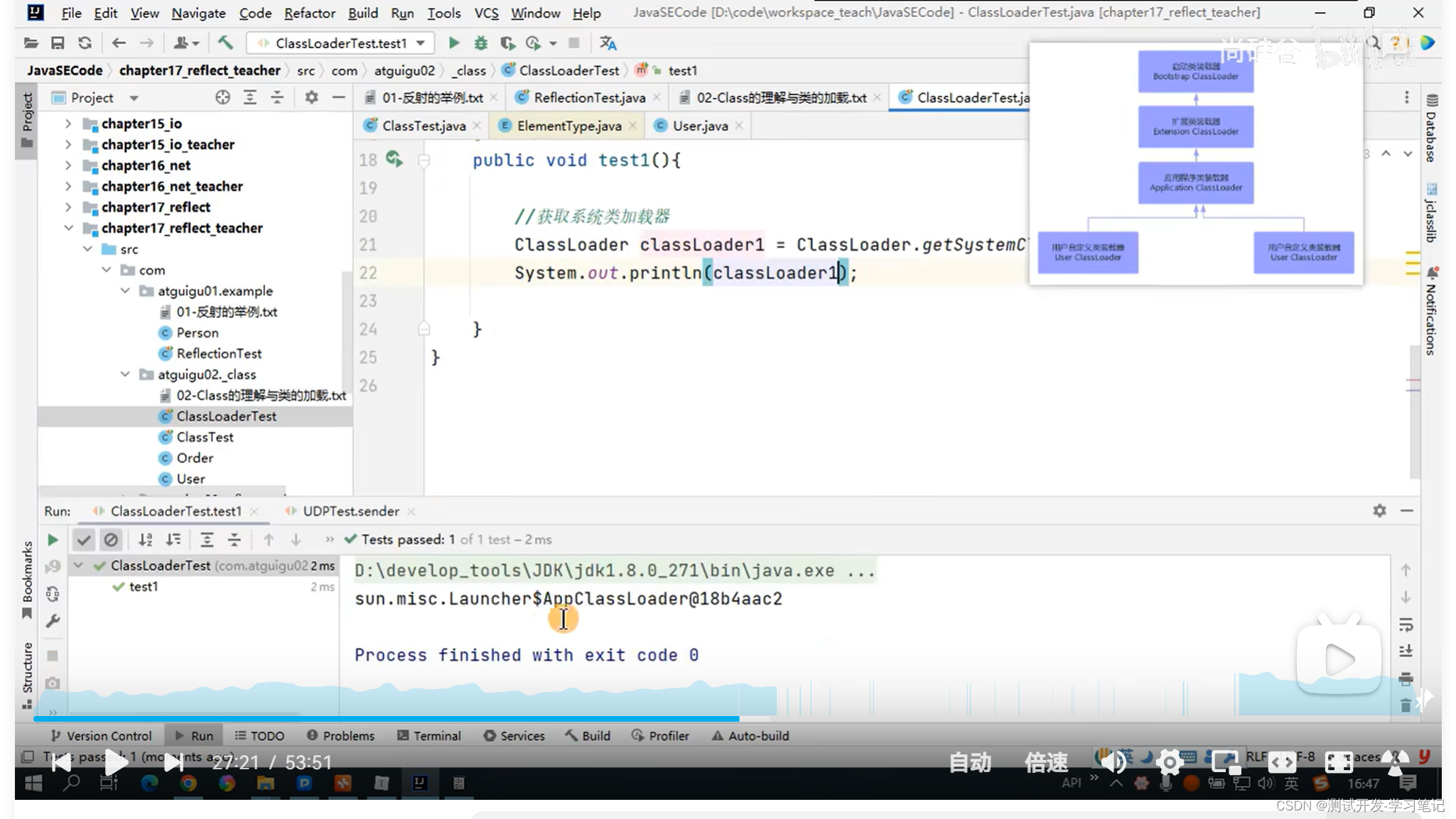1456x819 pixels.
Task: Open the Terminal tool window
Action: 429,736
